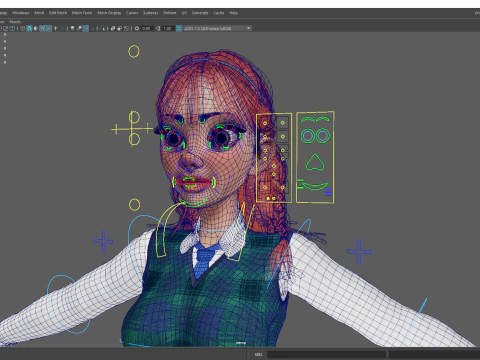Toggle X-ray active components
The width and height of the screenshot is (480, 360).
119,28
